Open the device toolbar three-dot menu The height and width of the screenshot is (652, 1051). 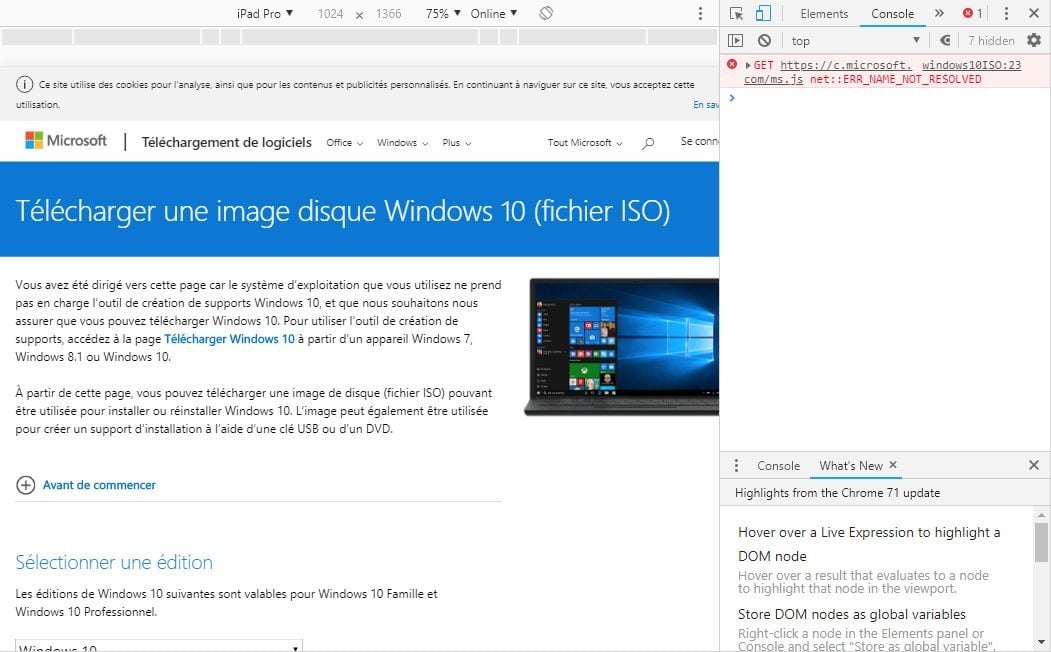[700, 13]
